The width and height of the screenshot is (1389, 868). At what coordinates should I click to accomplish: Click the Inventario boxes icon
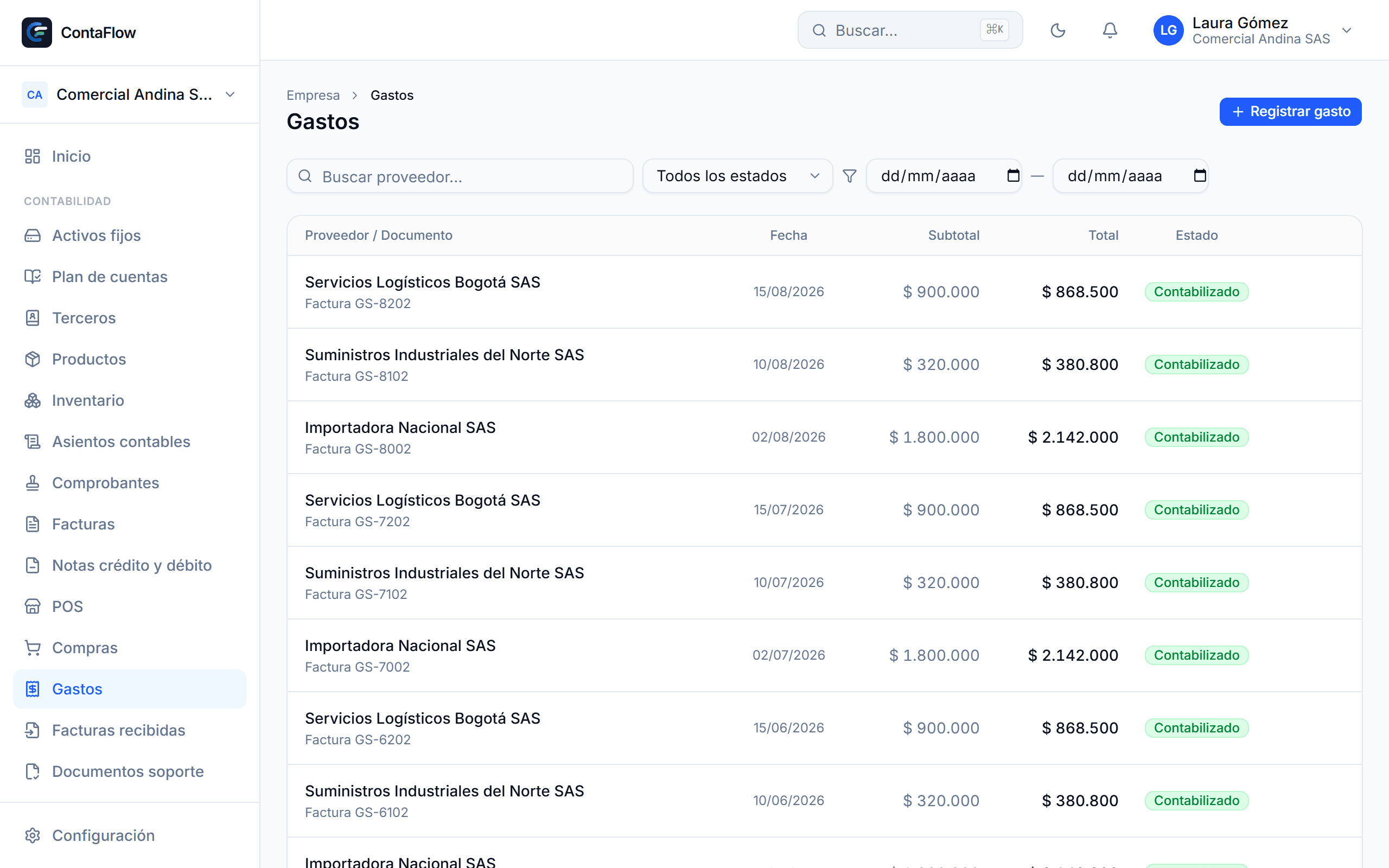[33, 401]
